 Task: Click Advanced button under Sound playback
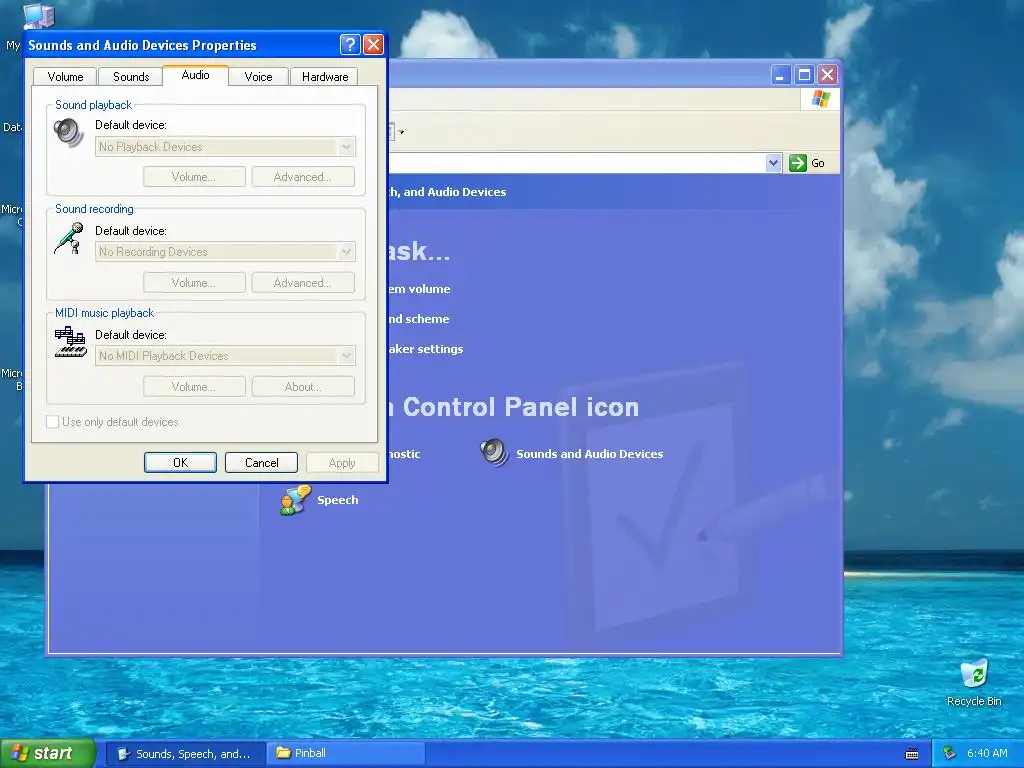[303, 177]
